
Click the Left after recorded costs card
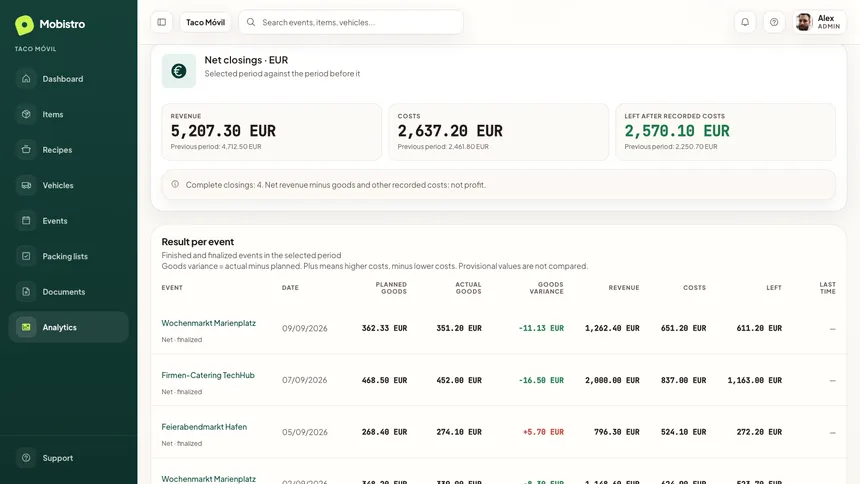tap(726, 132)
